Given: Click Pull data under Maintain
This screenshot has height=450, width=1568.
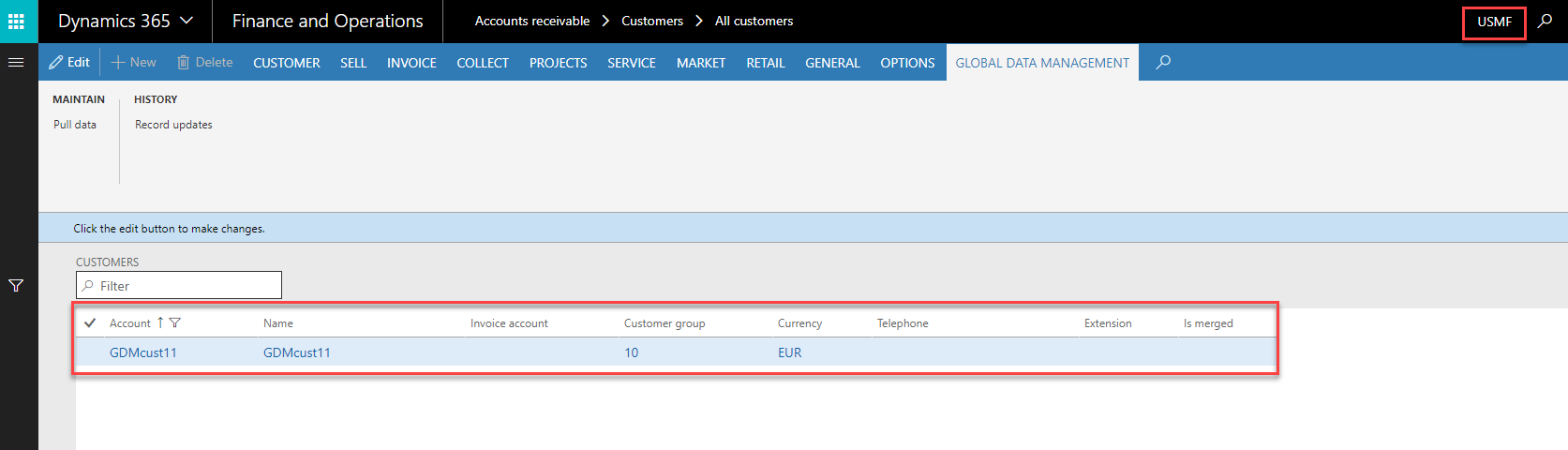Looking at the screenshot, I should coord(75,125).
